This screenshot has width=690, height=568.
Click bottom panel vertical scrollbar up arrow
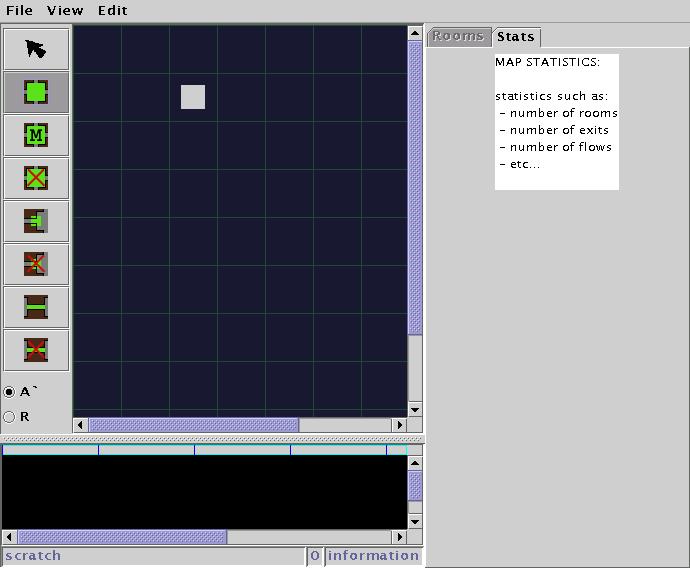(415, 463)
